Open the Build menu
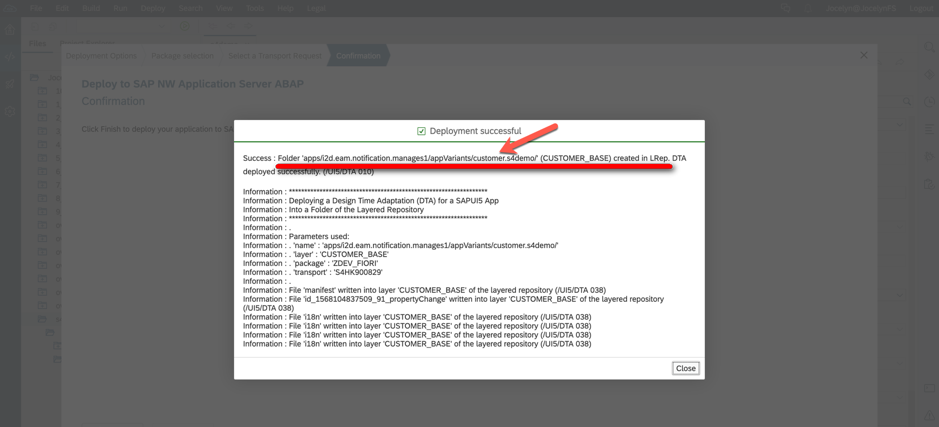This screenshot has height=427, width=939. (x=92, y=8)
